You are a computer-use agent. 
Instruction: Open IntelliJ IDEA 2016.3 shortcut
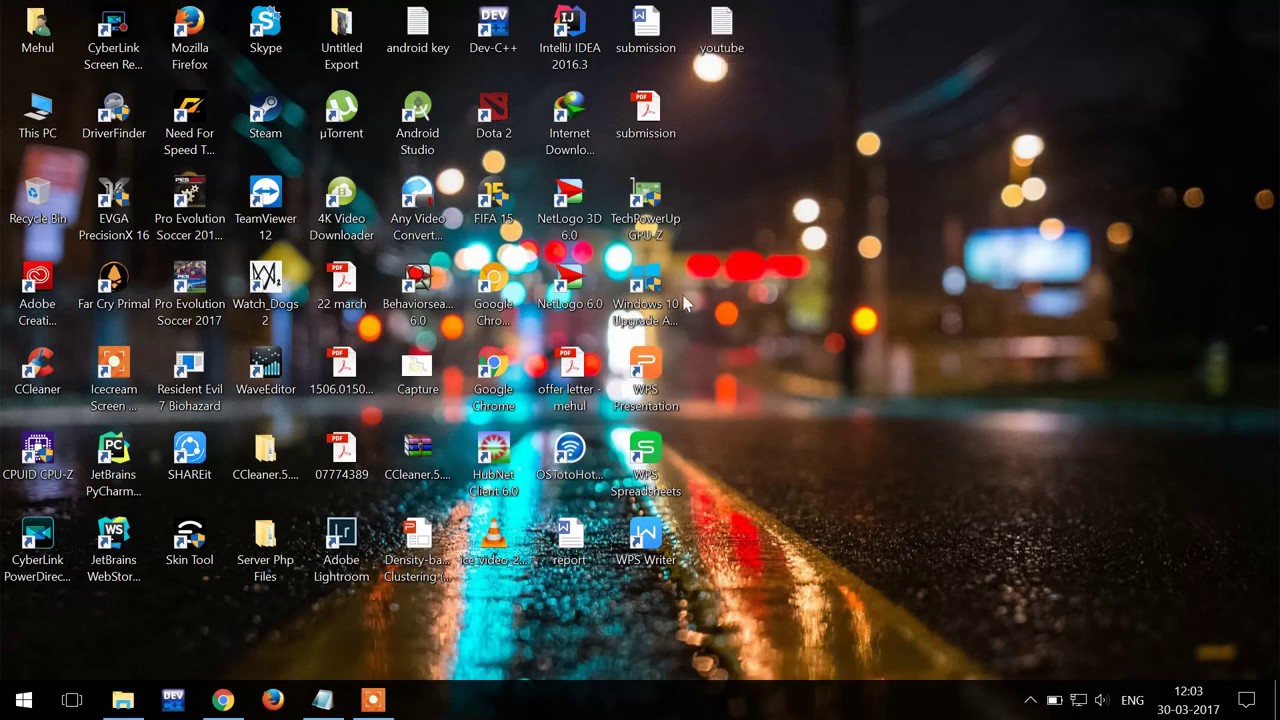point(569,38)
